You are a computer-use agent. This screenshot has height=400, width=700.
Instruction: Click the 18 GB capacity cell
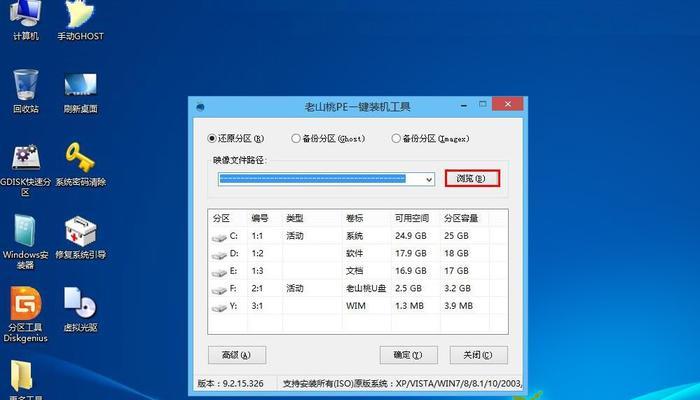click(x=456, y=253)
